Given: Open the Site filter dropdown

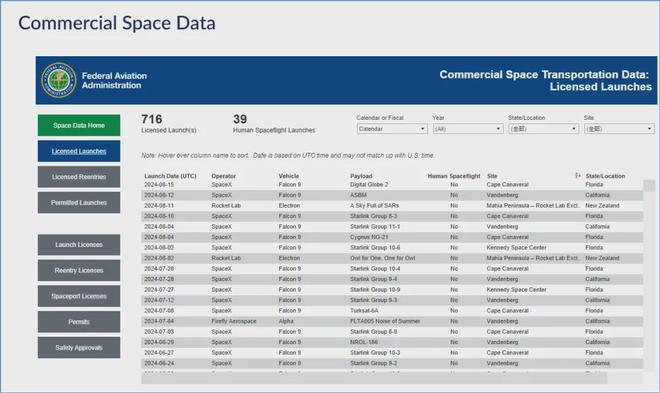Looking at the screenshot, I should [x=619, y=129].
